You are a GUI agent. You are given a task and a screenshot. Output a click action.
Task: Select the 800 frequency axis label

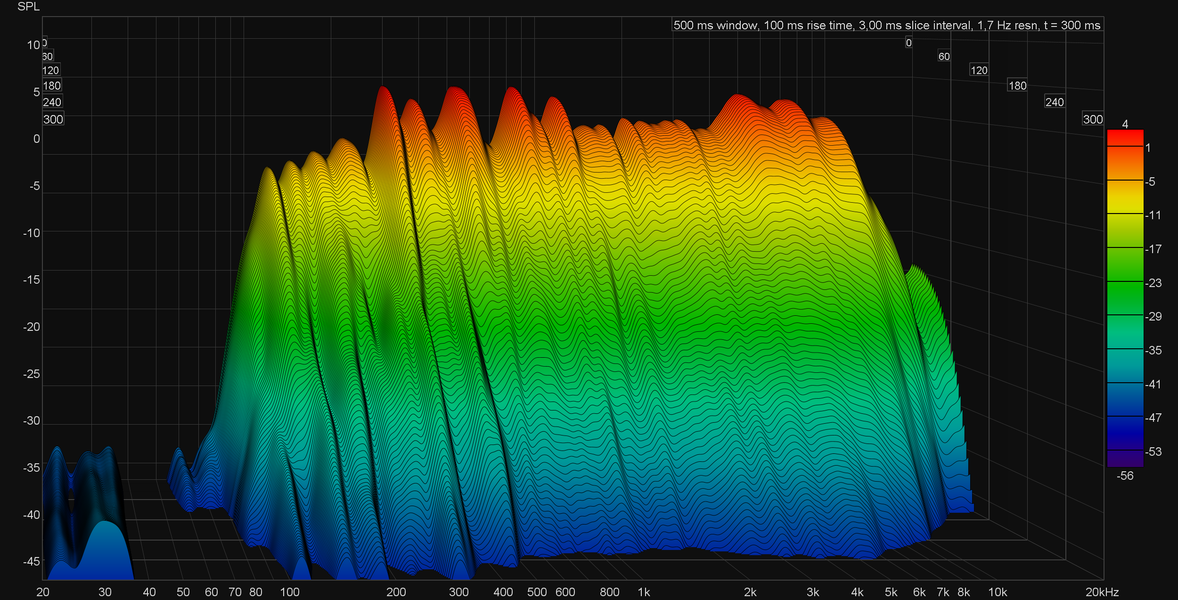coord(609,592)
